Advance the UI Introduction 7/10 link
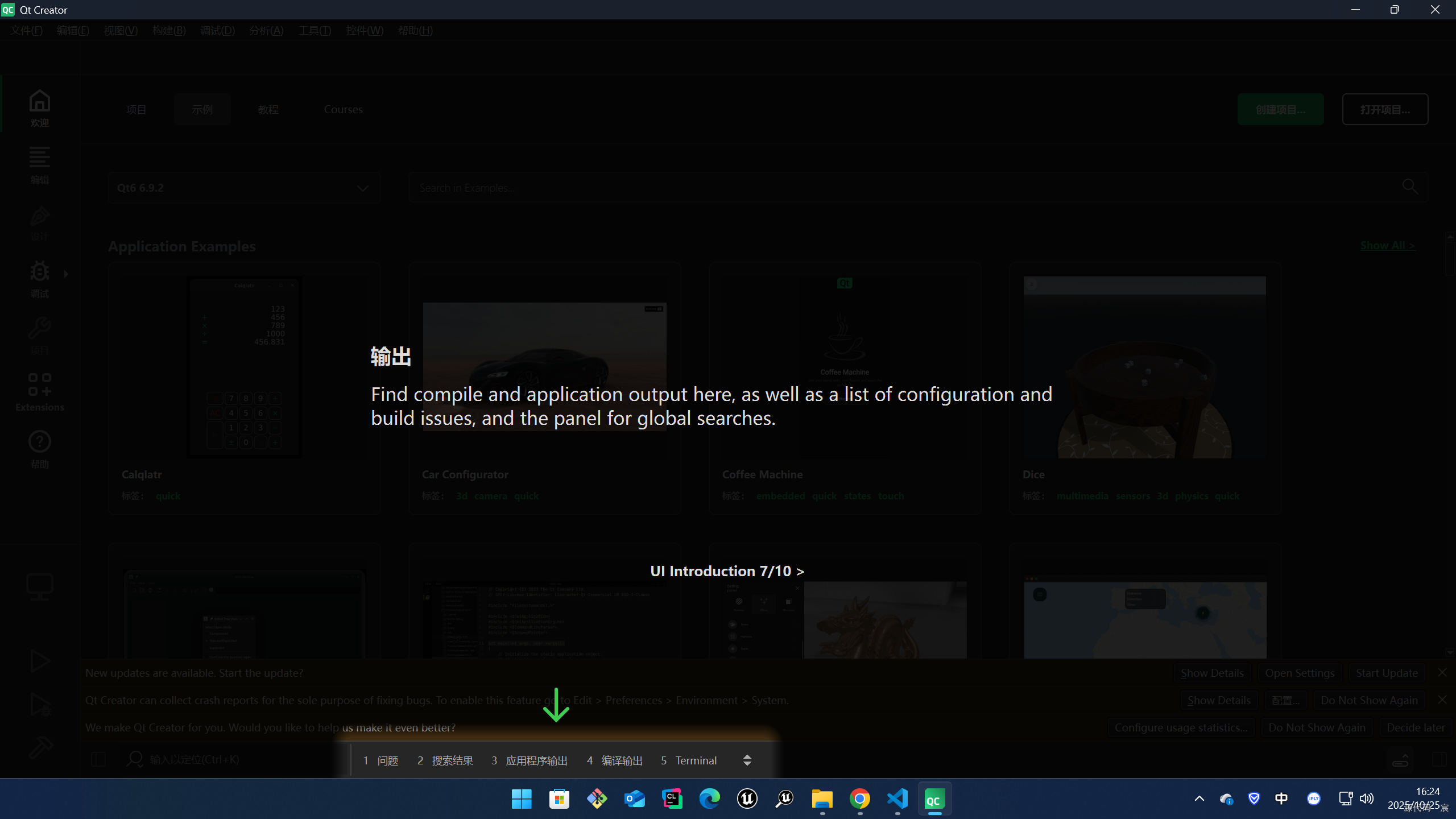Viewport: 1456px width, 819px height. point(726,571)
